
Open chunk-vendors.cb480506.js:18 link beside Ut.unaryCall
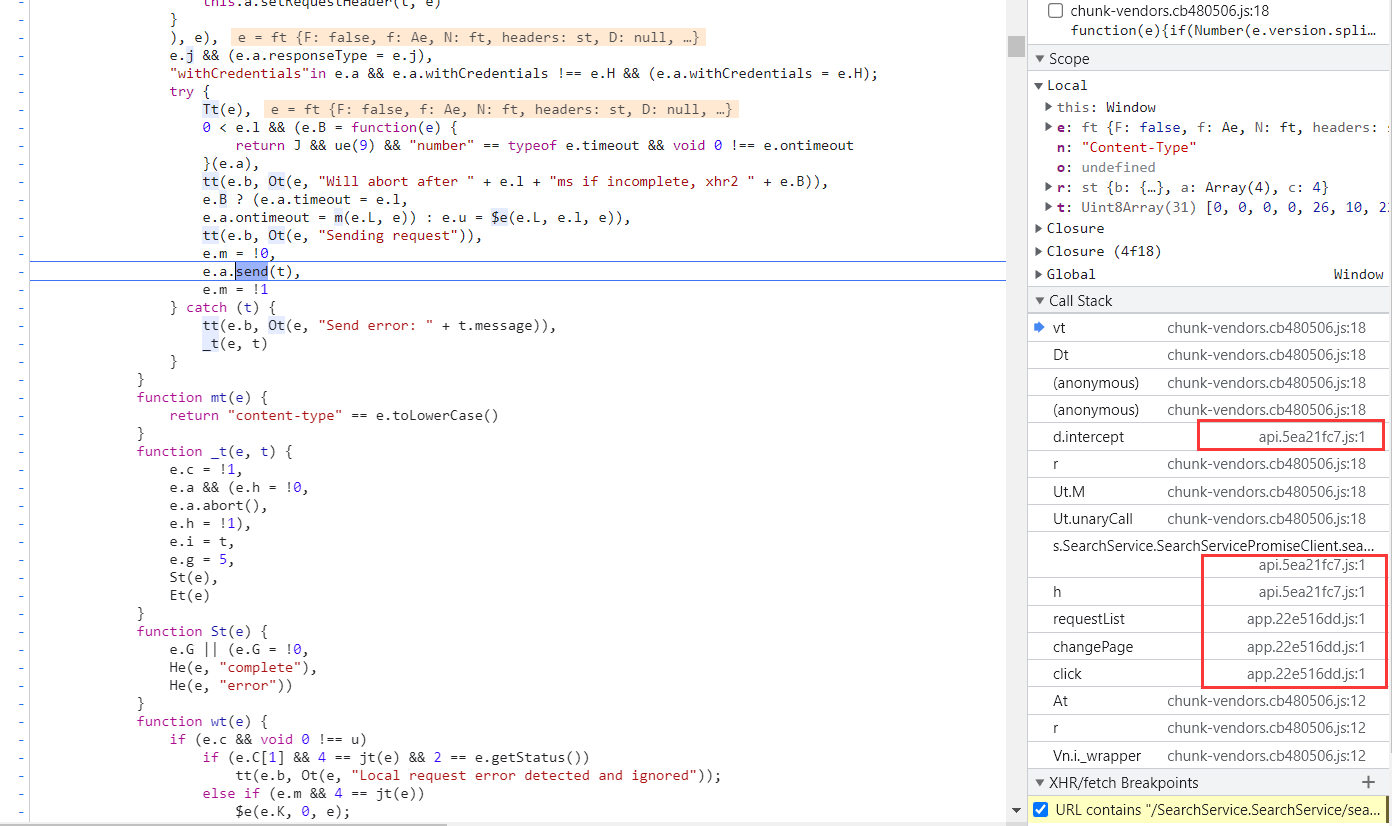[x=1266, y=519]
